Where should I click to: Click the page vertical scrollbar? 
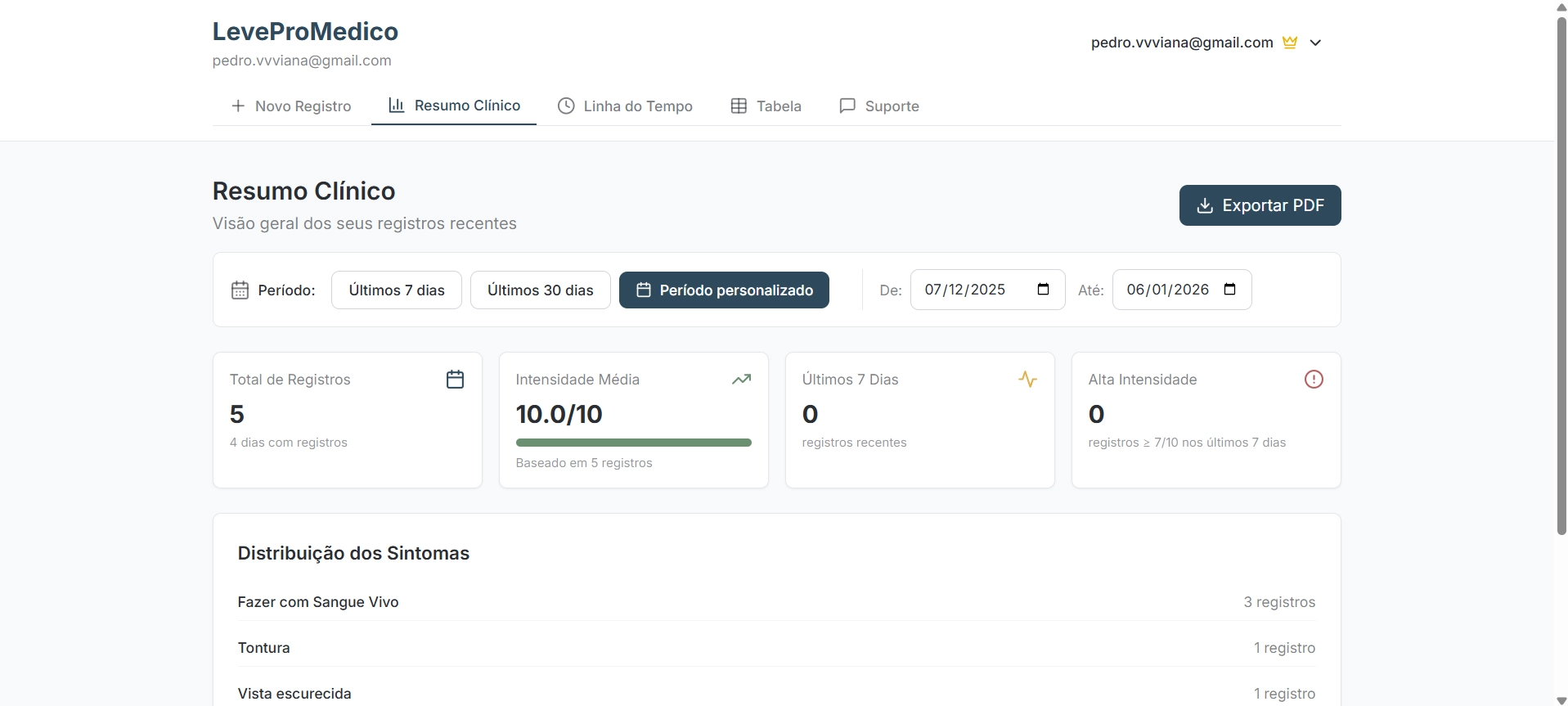[x=1561, y=278]
